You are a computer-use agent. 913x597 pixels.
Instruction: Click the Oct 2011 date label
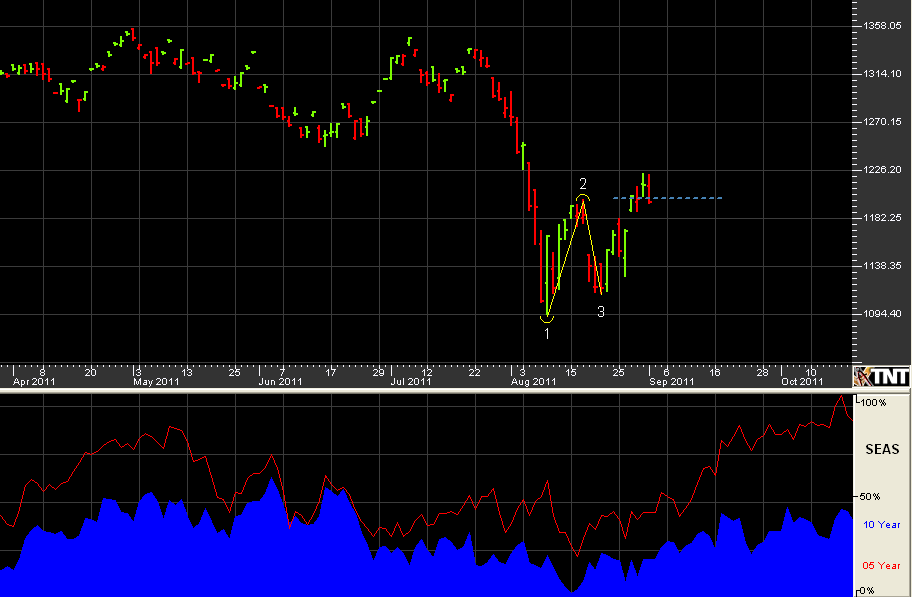802,382
